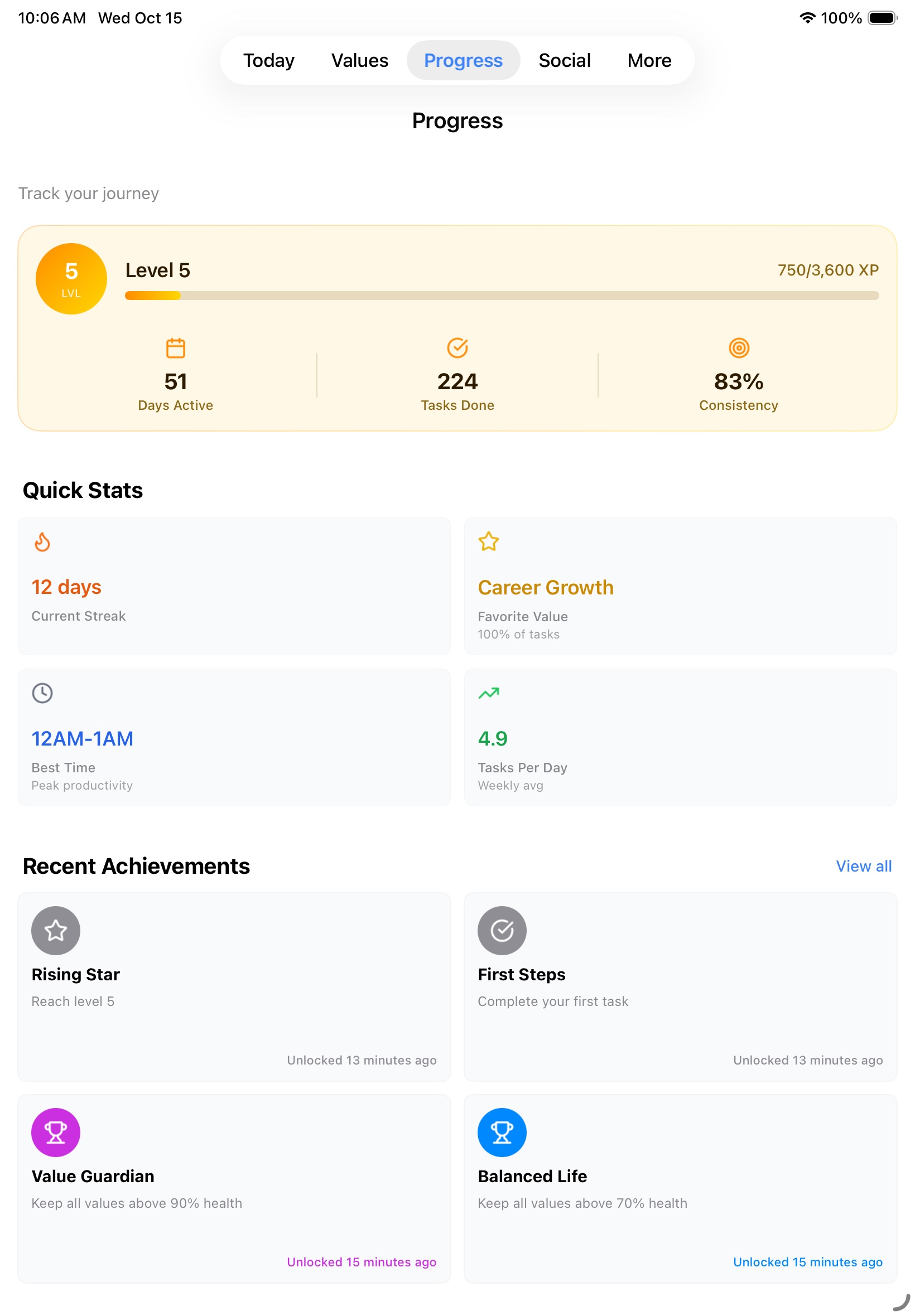Click the target icon above Consistency

point(739,348)
